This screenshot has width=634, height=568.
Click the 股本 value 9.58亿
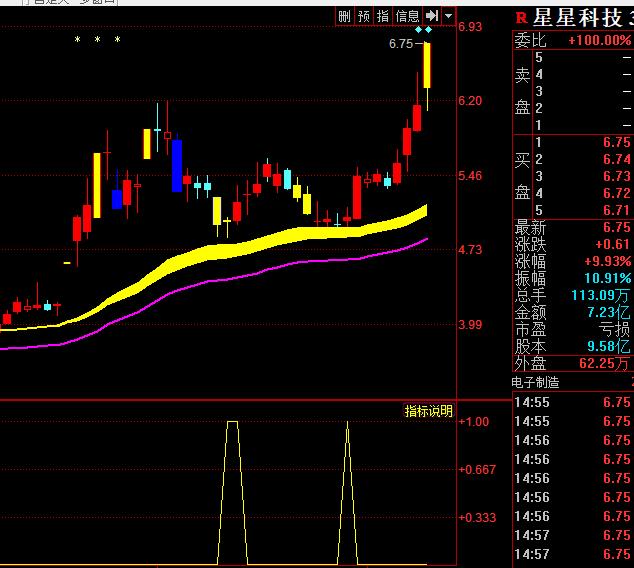609,346
